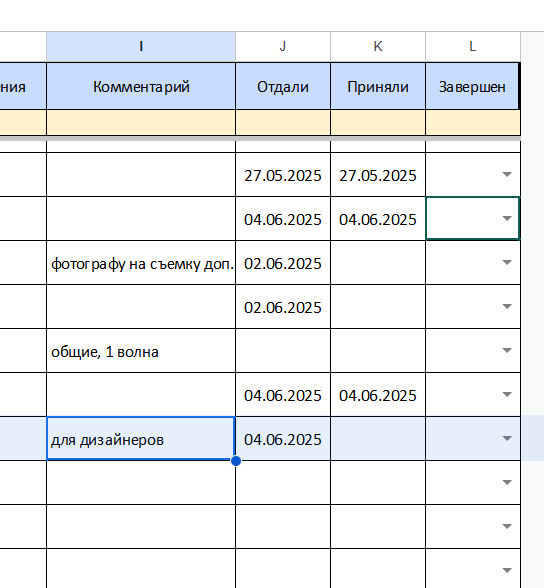Select empty Приняли cell in фотографу на съемку row
This screenshot has height=588, width=544.
378,263
